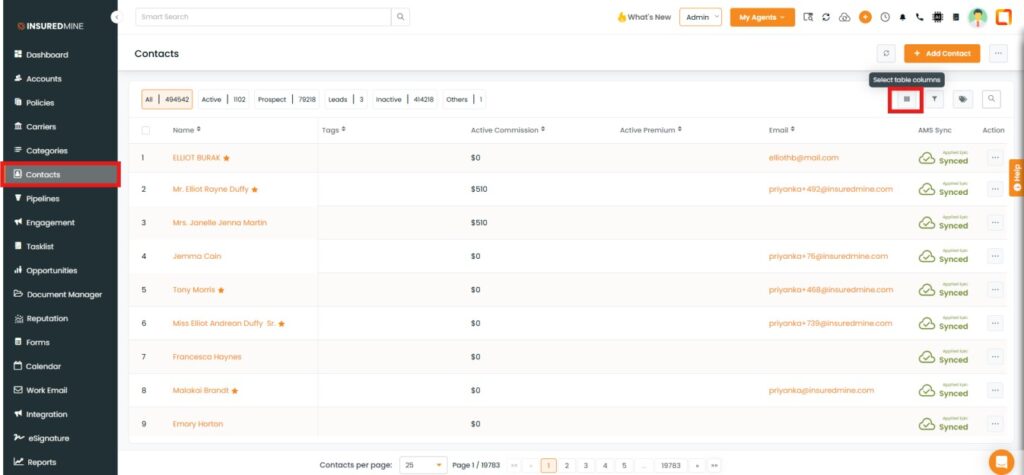Open the Admin role dropdown

(x=700, y=17)
